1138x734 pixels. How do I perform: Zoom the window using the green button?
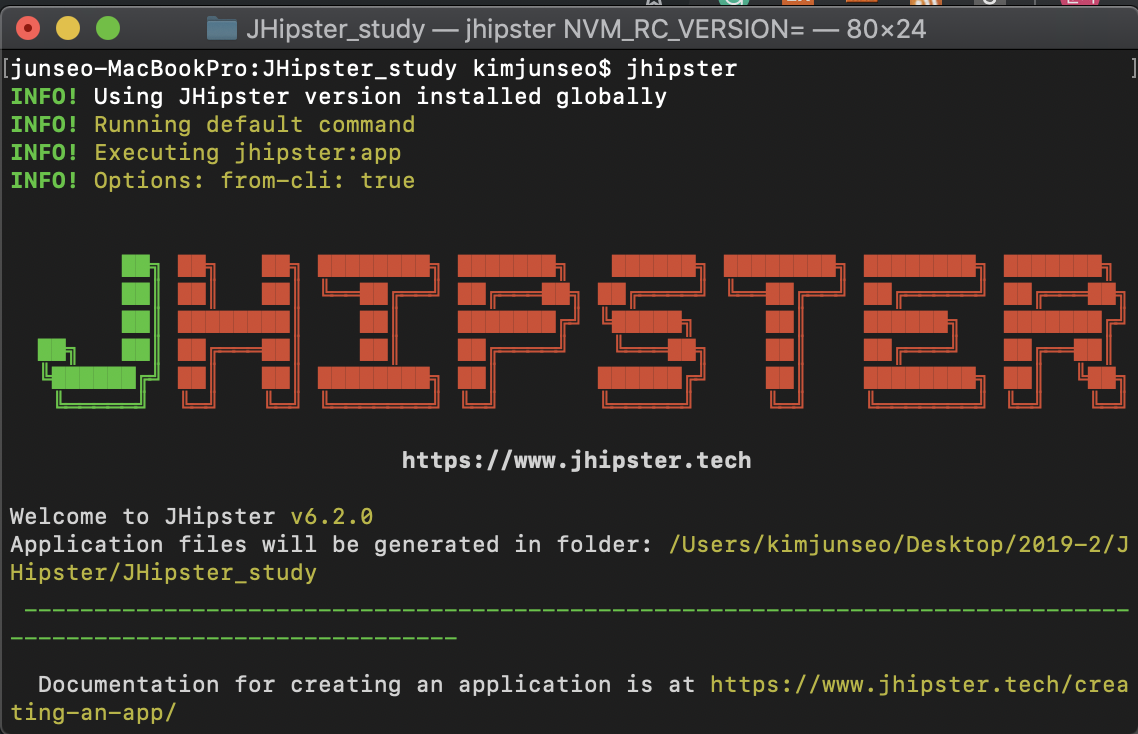pyautogui.click(x=108, y=28)
